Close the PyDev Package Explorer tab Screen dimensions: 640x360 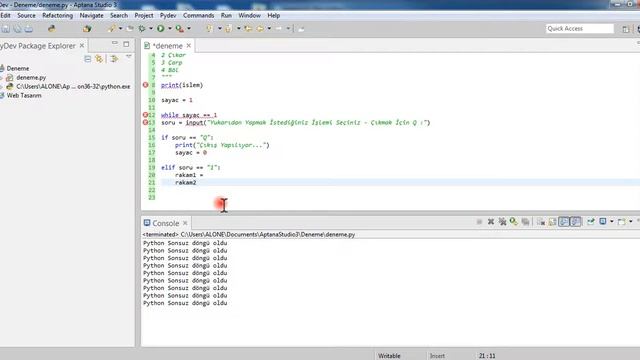82,46
